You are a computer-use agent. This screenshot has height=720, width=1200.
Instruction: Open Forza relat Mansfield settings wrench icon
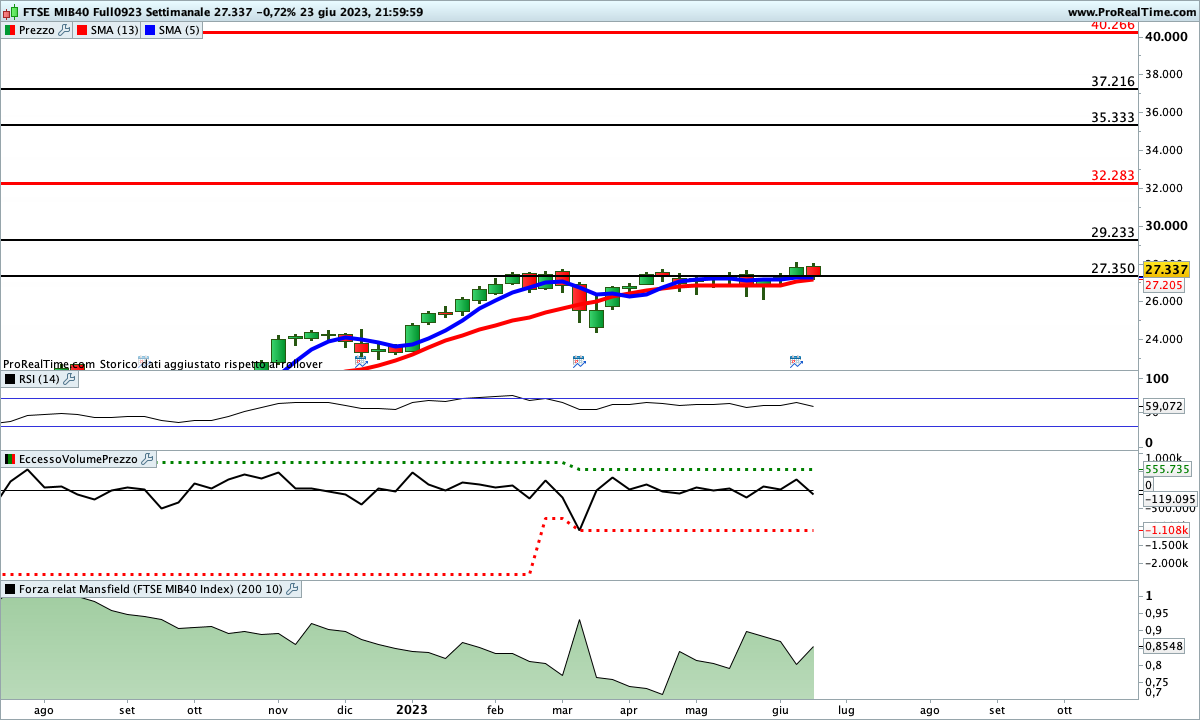(x=292, y=589)
